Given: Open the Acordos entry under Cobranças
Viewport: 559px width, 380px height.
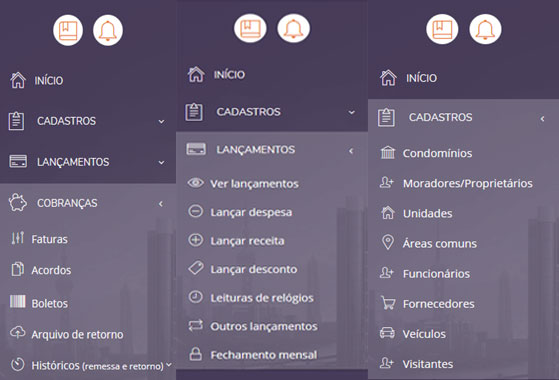Looking at the screenshot, I should click(x=51, y=270).
